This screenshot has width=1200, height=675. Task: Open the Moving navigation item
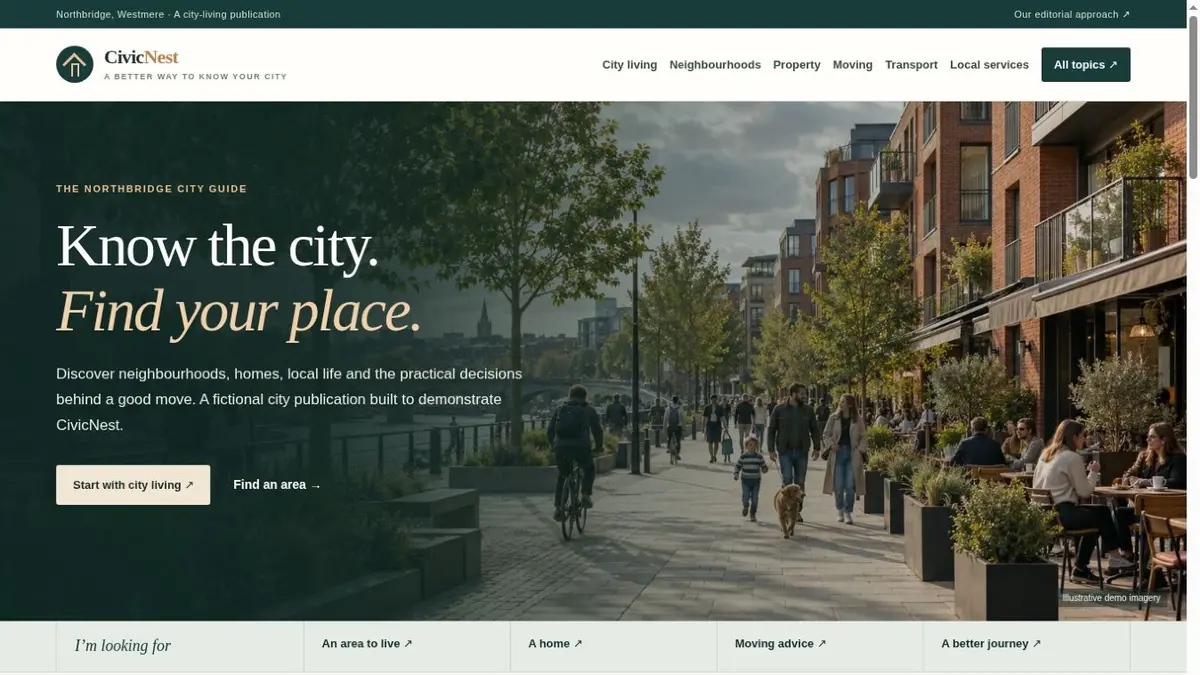point(852,65)
